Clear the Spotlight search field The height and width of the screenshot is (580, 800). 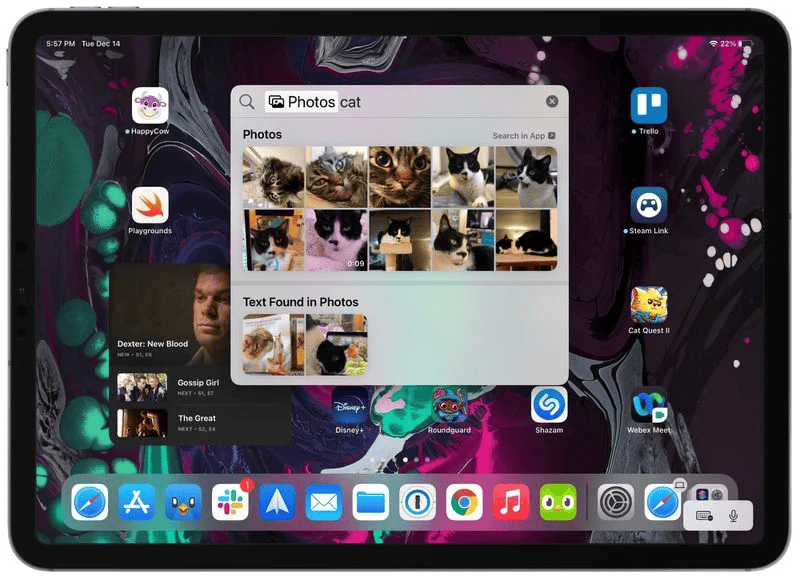pos(552,102)
